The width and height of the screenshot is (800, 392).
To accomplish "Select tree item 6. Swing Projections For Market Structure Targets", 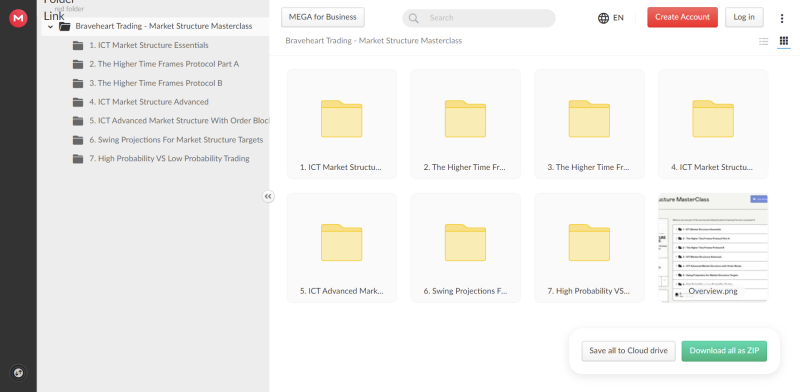I will tap(176, 140).
